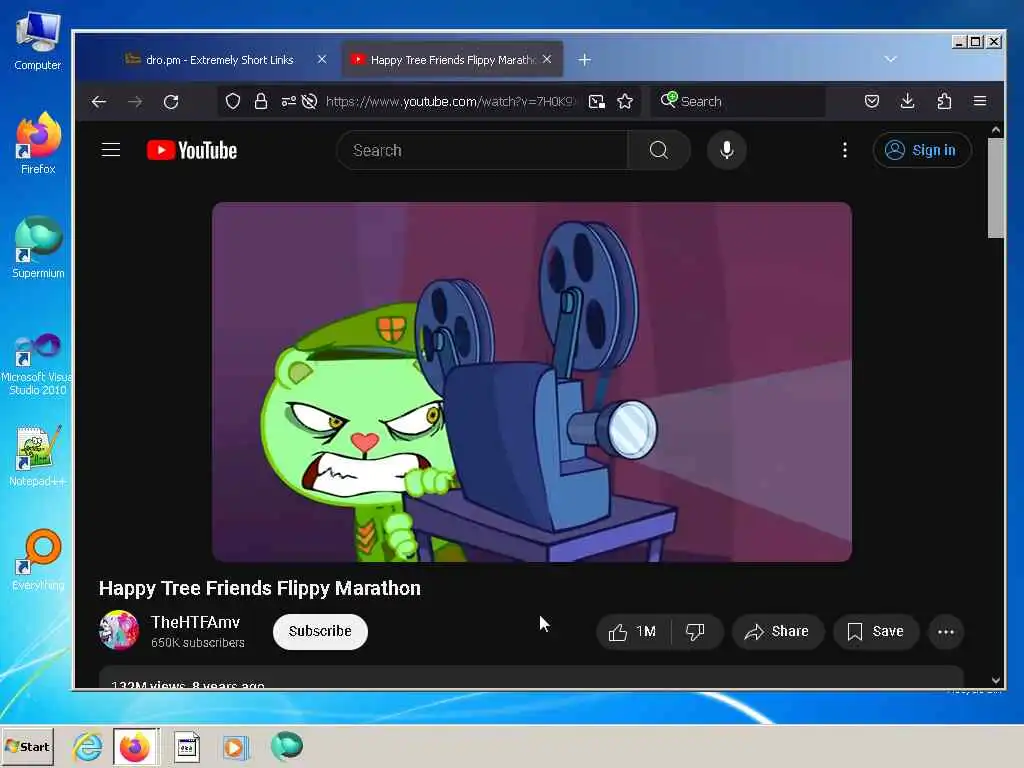Select Visual Studio 2010 desktop shortcut
This screenshot has width=1024, height=768.
37,364
